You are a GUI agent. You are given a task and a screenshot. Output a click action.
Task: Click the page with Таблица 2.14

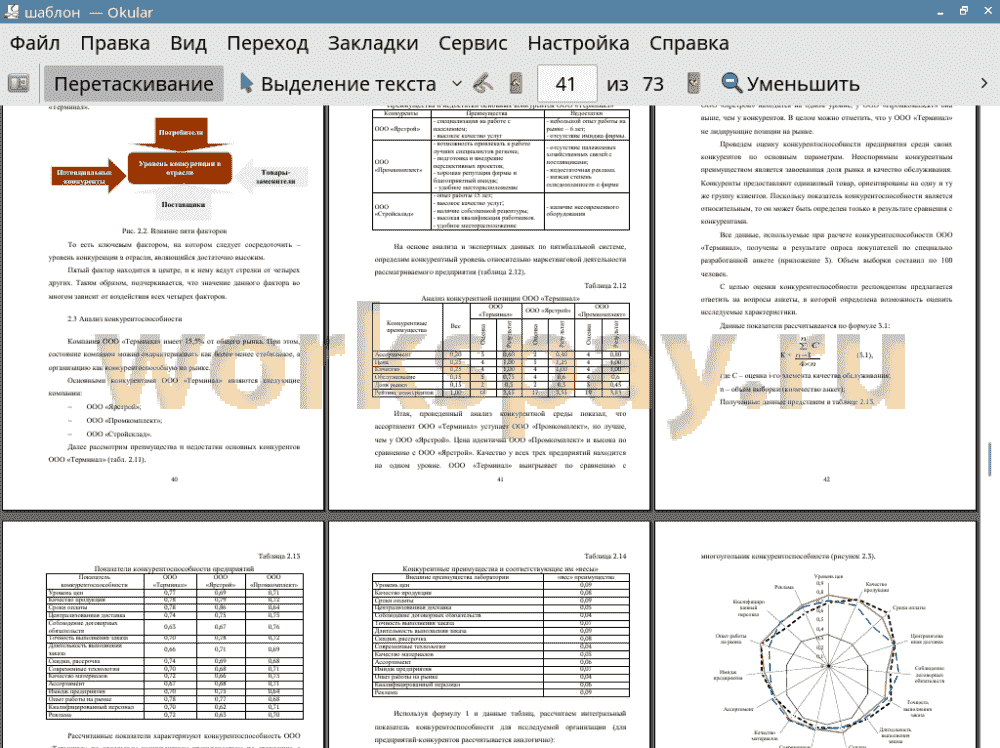click(489, 635)
